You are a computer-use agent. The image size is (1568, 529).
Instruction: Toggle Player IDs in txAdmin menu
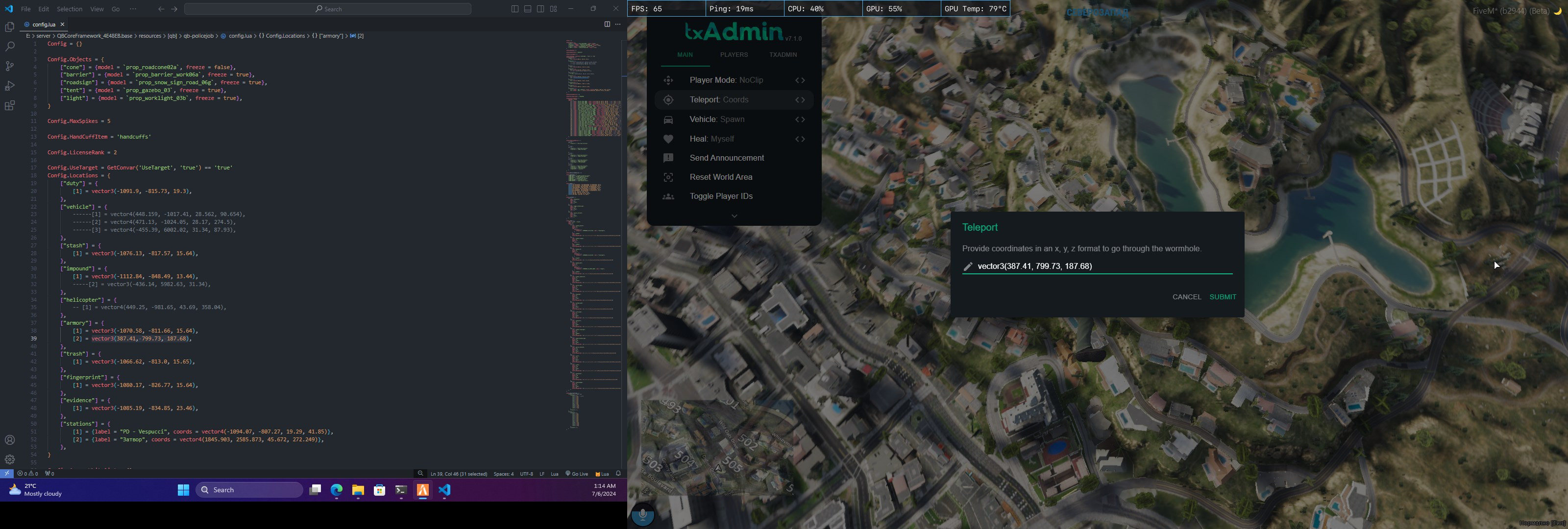[x=721, y=196]
